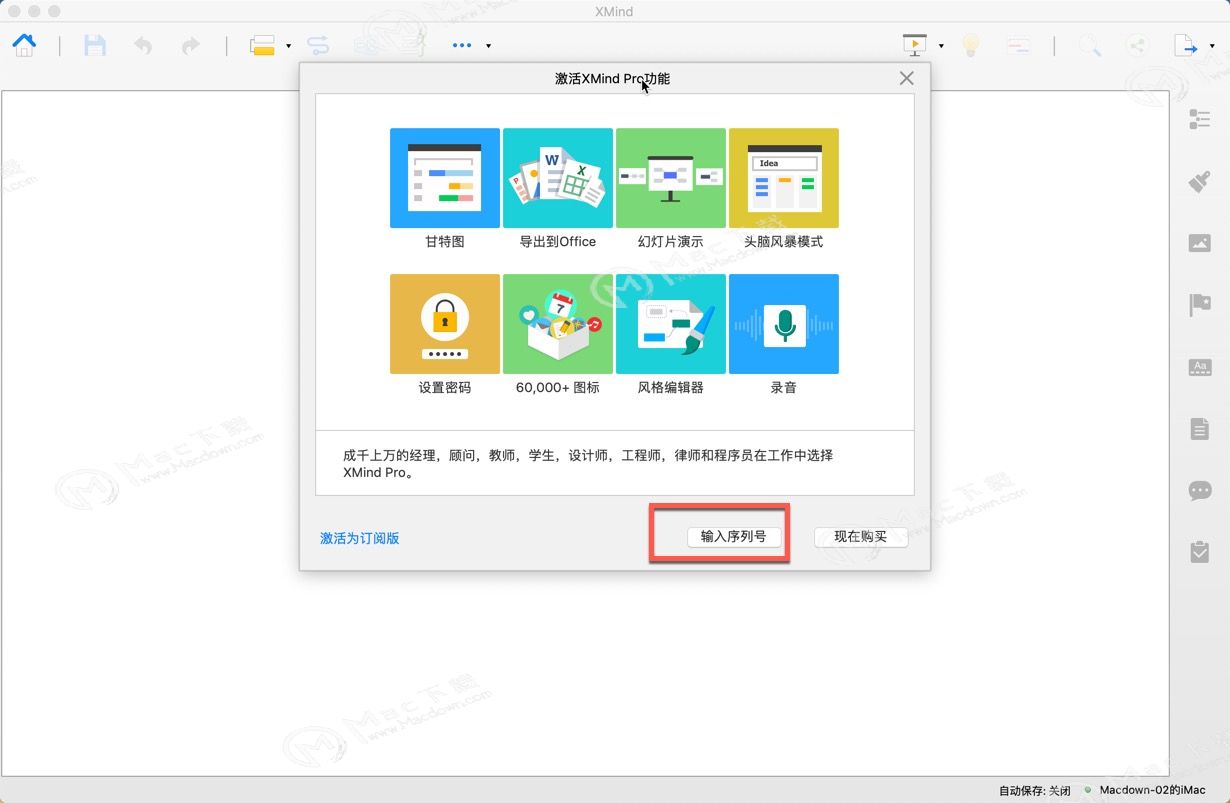Select the 导出到Office feature thumbnail
Screen dimensions: 1230x803
click(558, 178)
